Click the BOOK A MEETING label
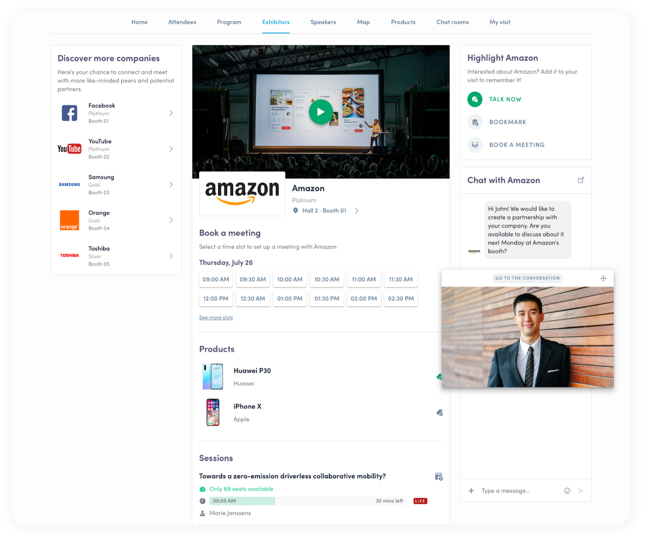This screenshot has width=645, height=539. coord(517,145)
